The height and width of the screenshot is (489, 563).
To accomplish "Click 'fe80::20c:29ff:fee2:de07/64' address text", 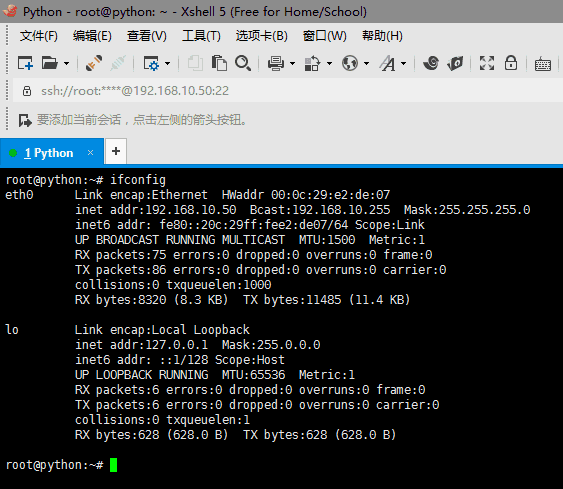I will 254,225.
